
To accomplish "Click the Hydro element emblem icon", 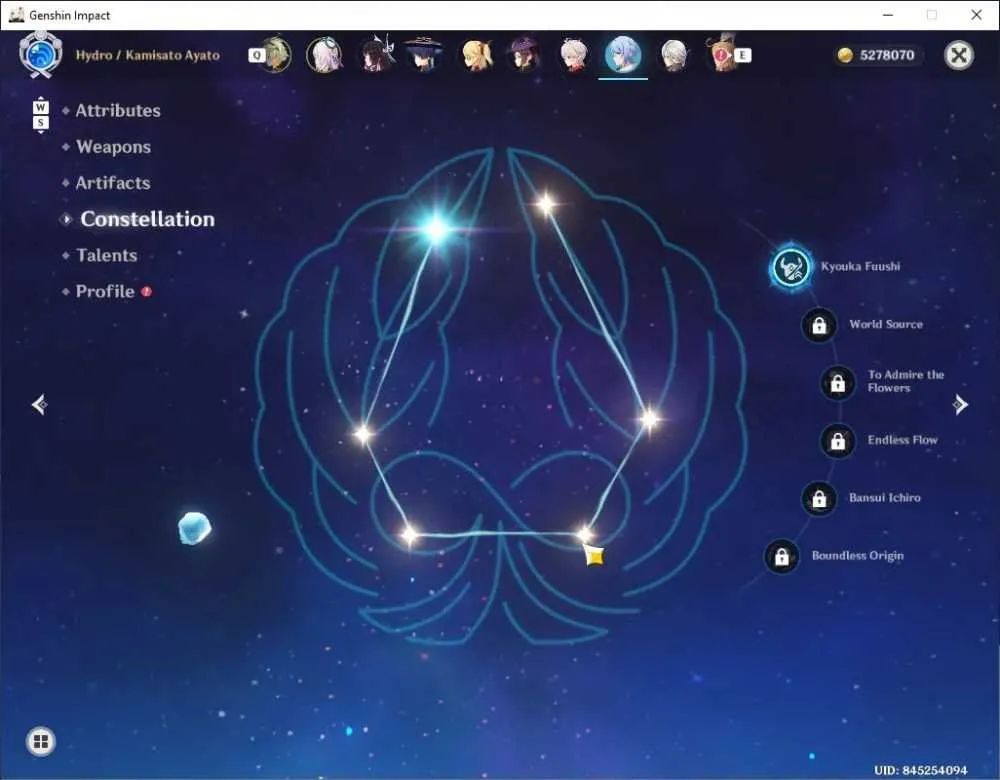I will point(40,55).
